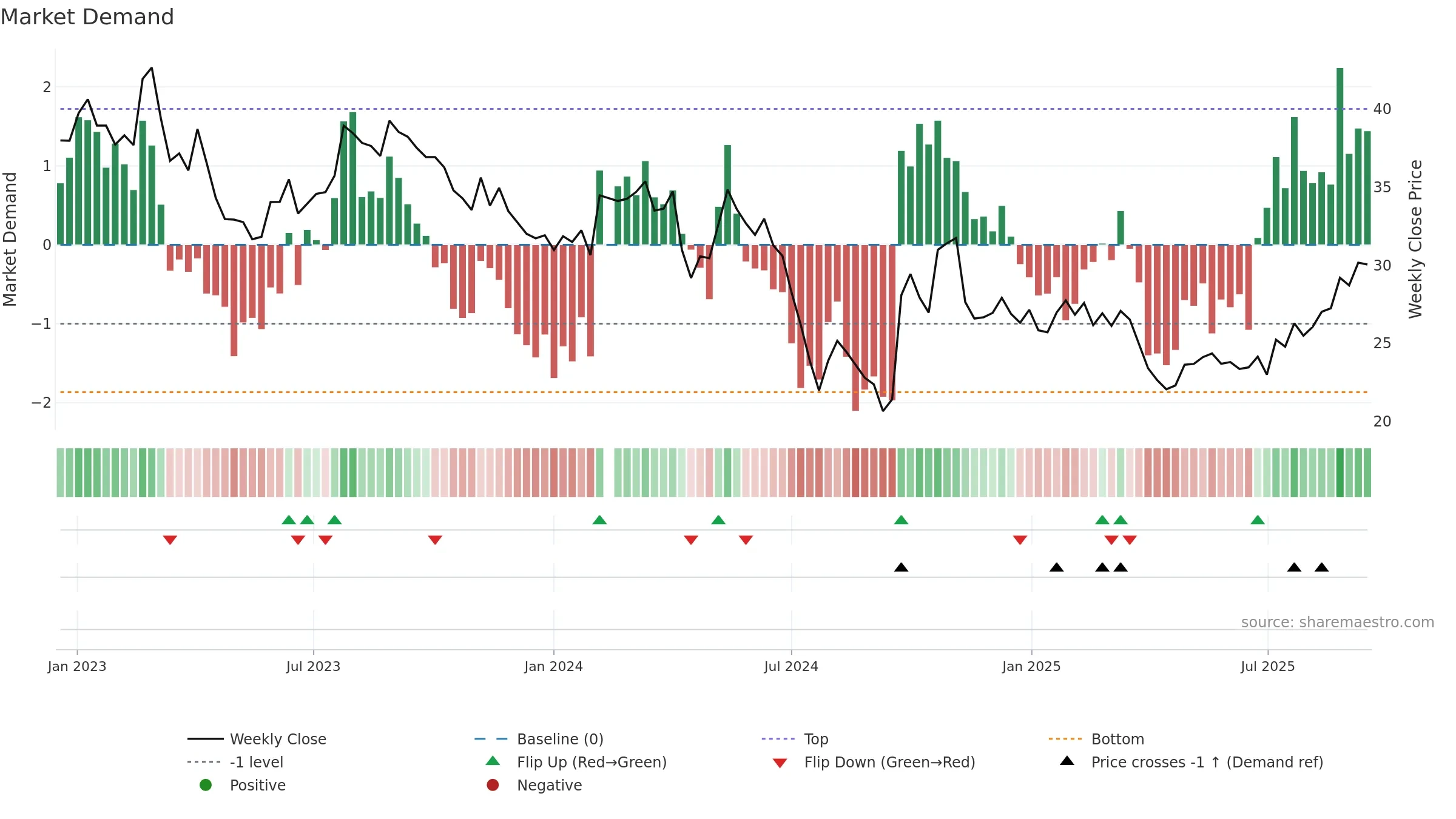Click the red Flip Down triangle legend icon
Image resolution: width=1456 pixels, height=819 pixels.
tap(780, 763)
